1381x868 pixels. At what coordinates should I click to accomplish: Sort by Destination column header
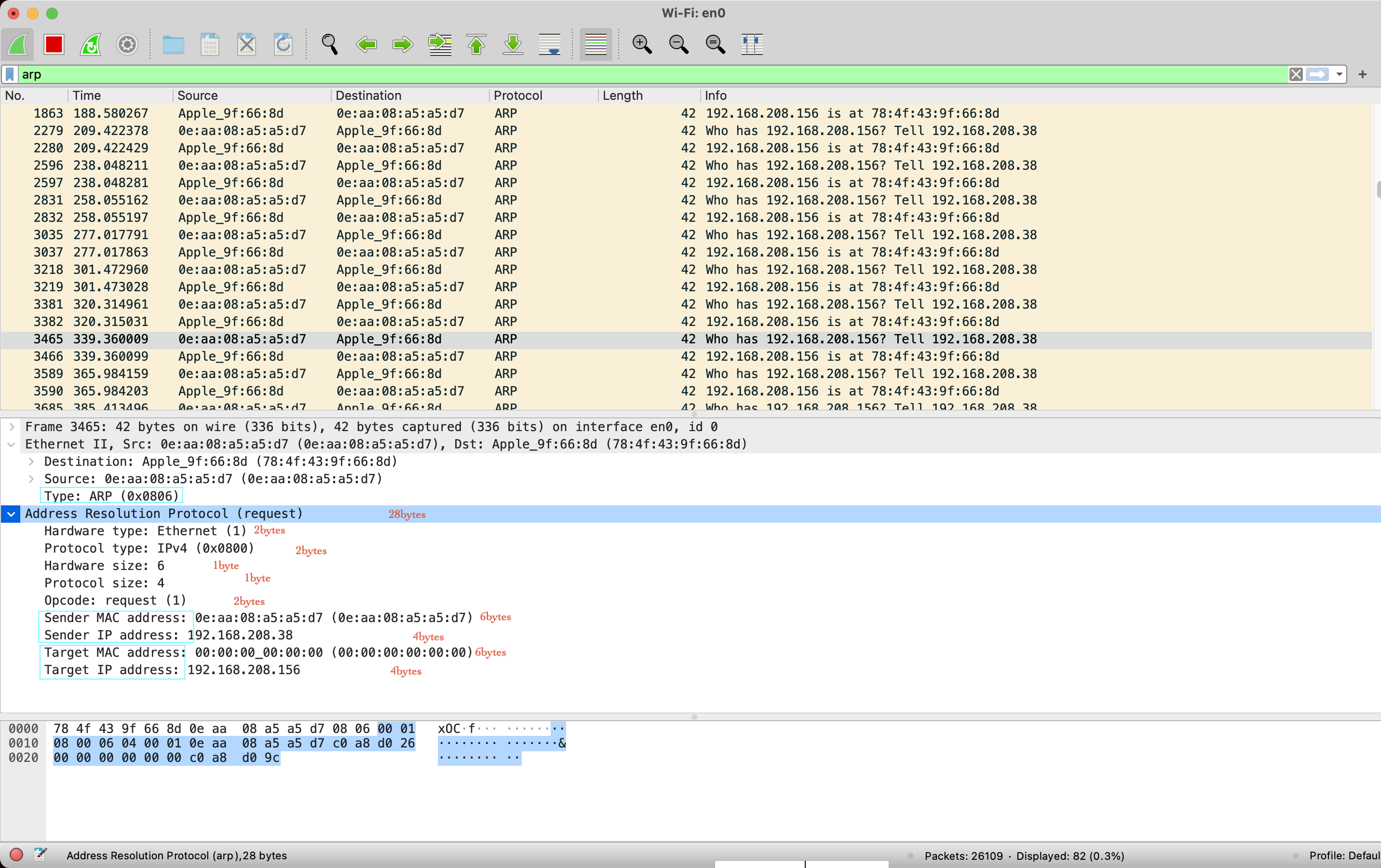pyautogui.click(x=410, y=95)
